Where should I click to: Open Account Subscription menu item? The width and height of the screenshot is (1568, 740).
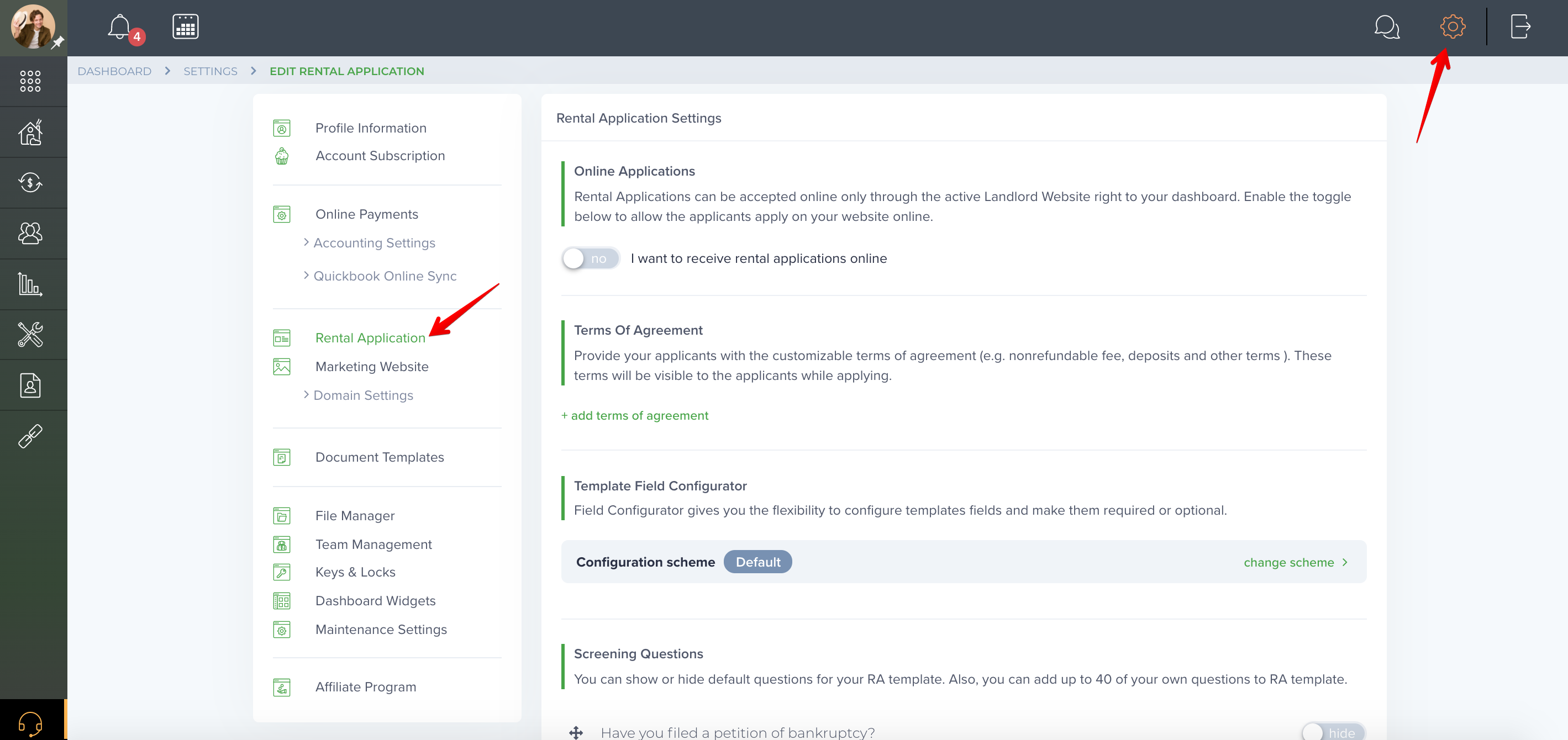click(x=380, y=156)
